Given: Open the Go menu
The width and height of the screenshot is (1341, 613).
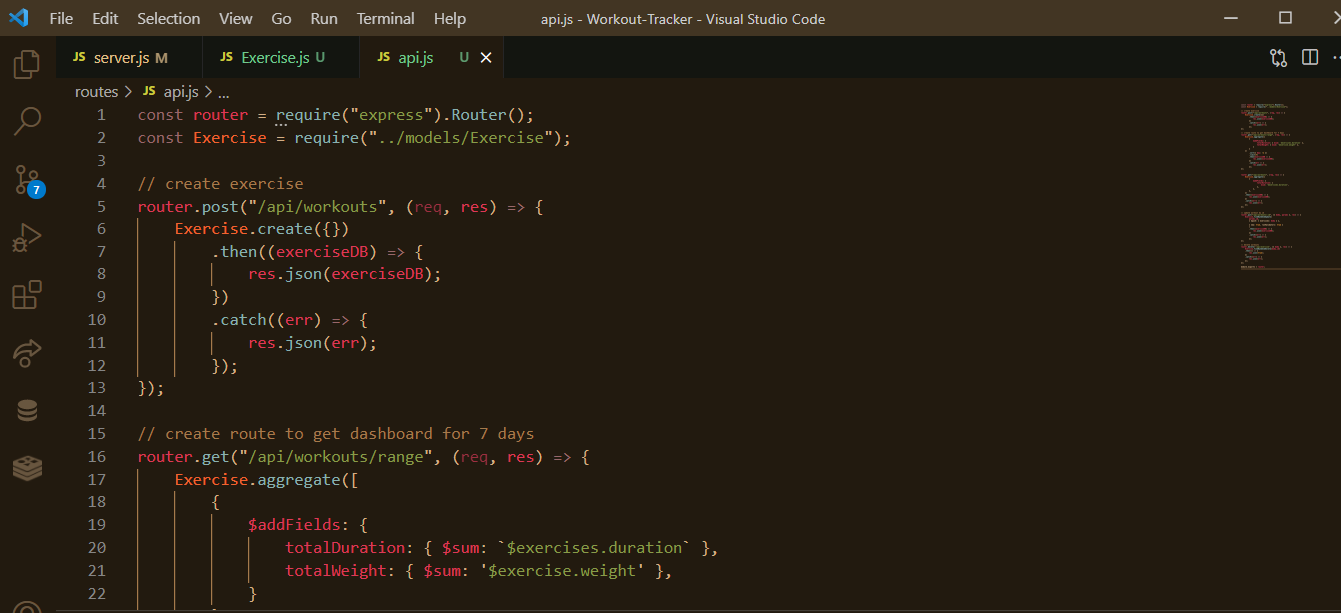Looking at the screenshot, I should pos(282,18).
